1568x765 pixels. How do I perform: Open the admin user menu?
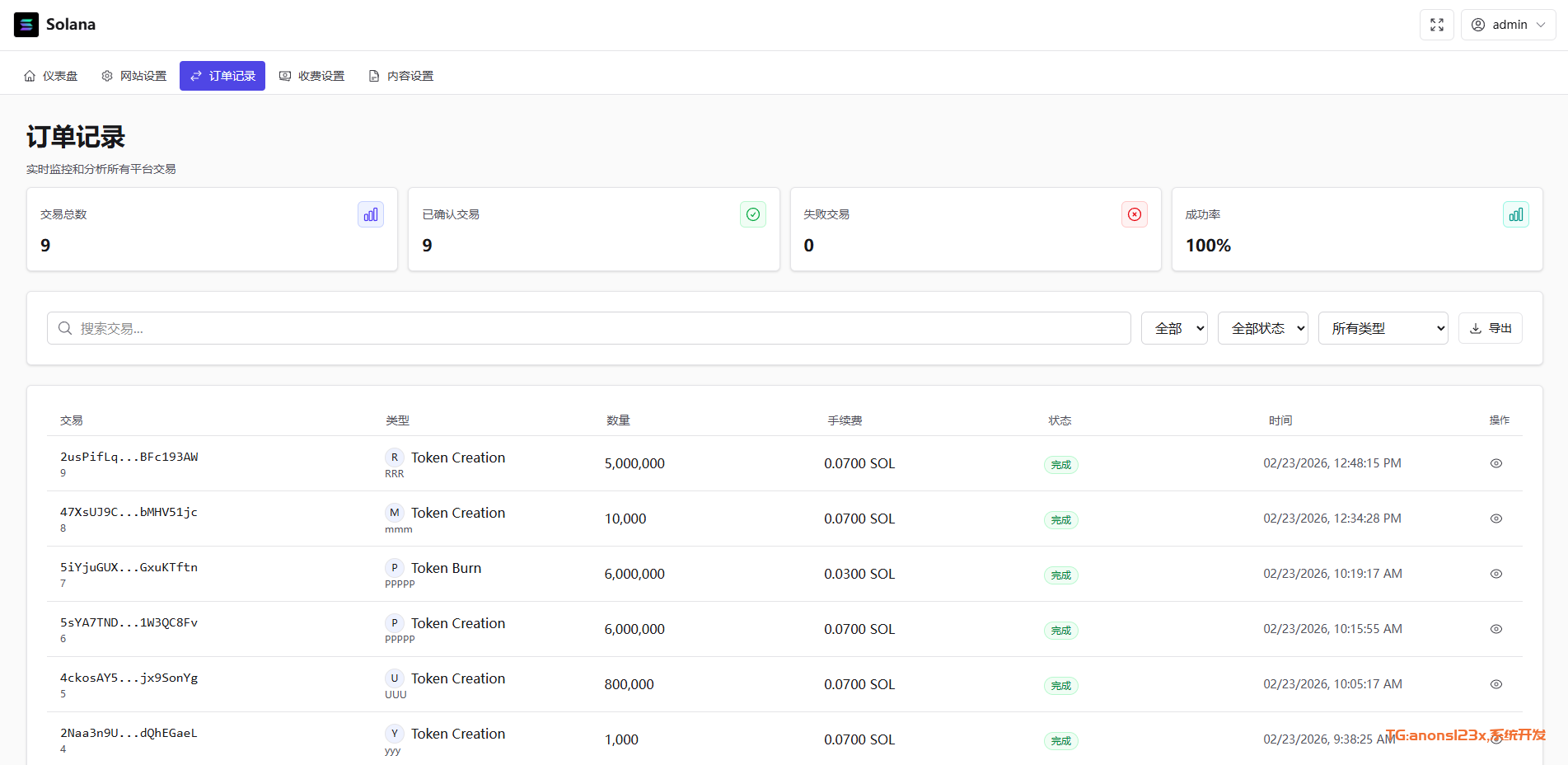[x=1508, y=25]
